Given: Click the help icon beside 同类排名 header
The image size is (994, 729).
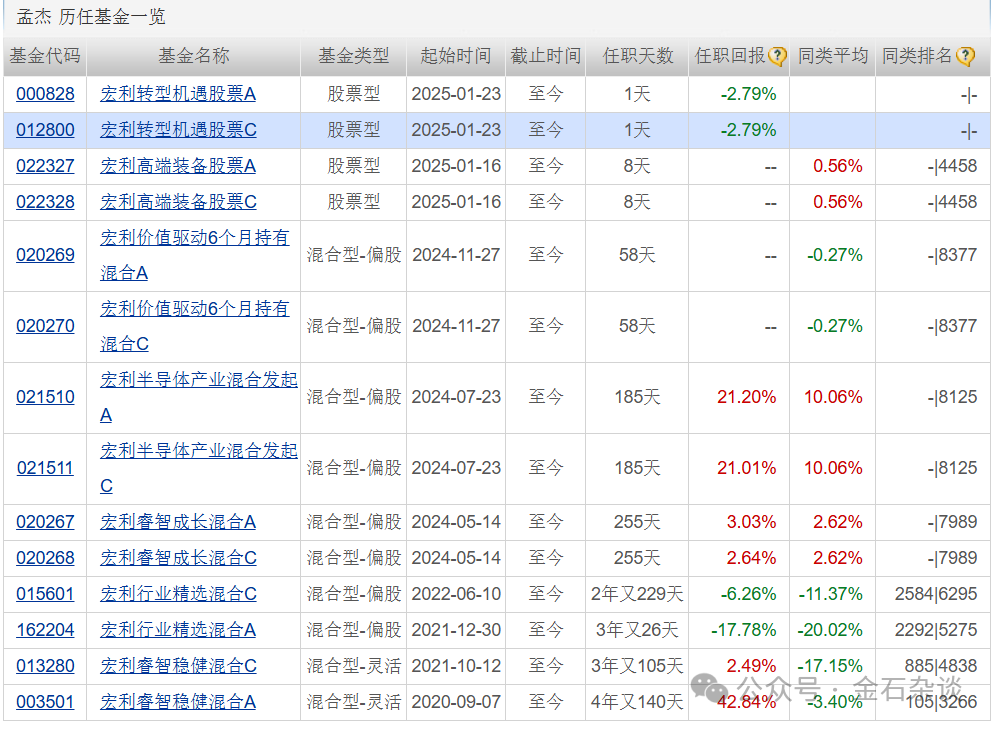Looking at the screenshot, I should [x=965, y=56].
